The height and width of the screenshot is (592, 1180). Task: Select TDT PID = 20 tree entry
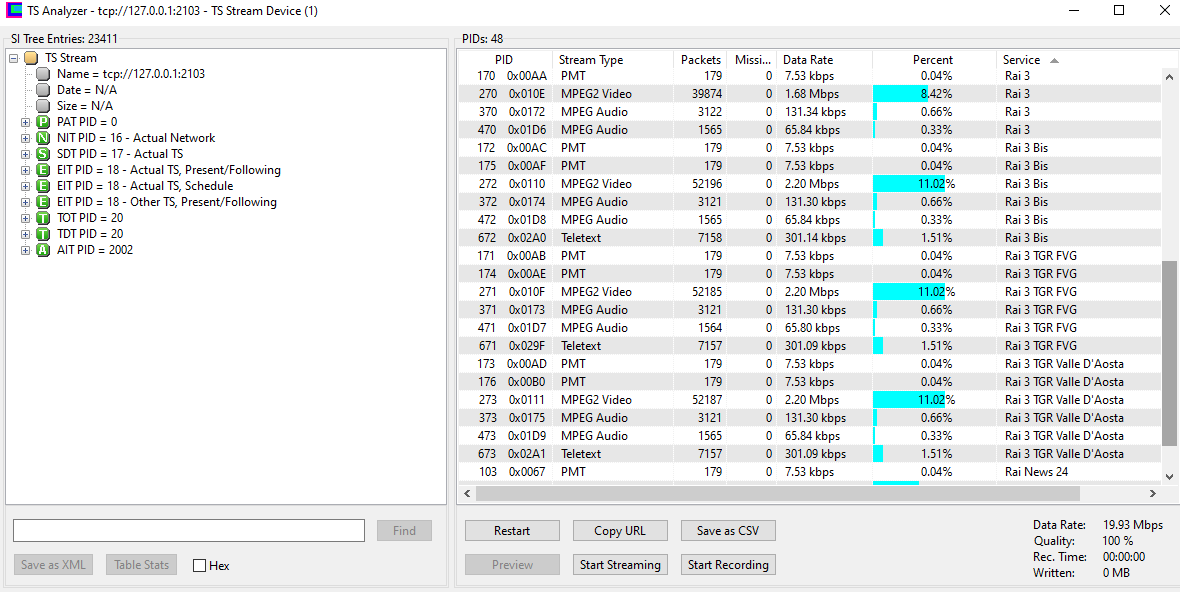90,234
